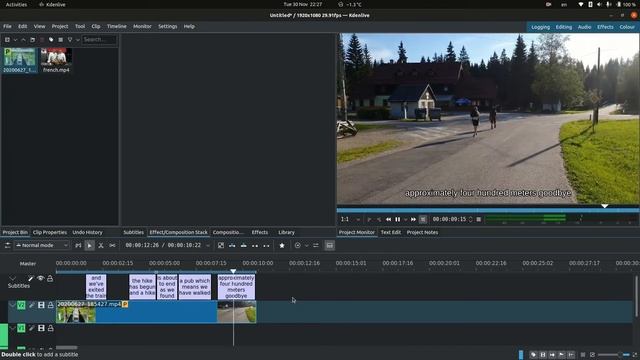
Task: Open the timecode format dropdown in timeline toolbar
Action: [208, 245]
